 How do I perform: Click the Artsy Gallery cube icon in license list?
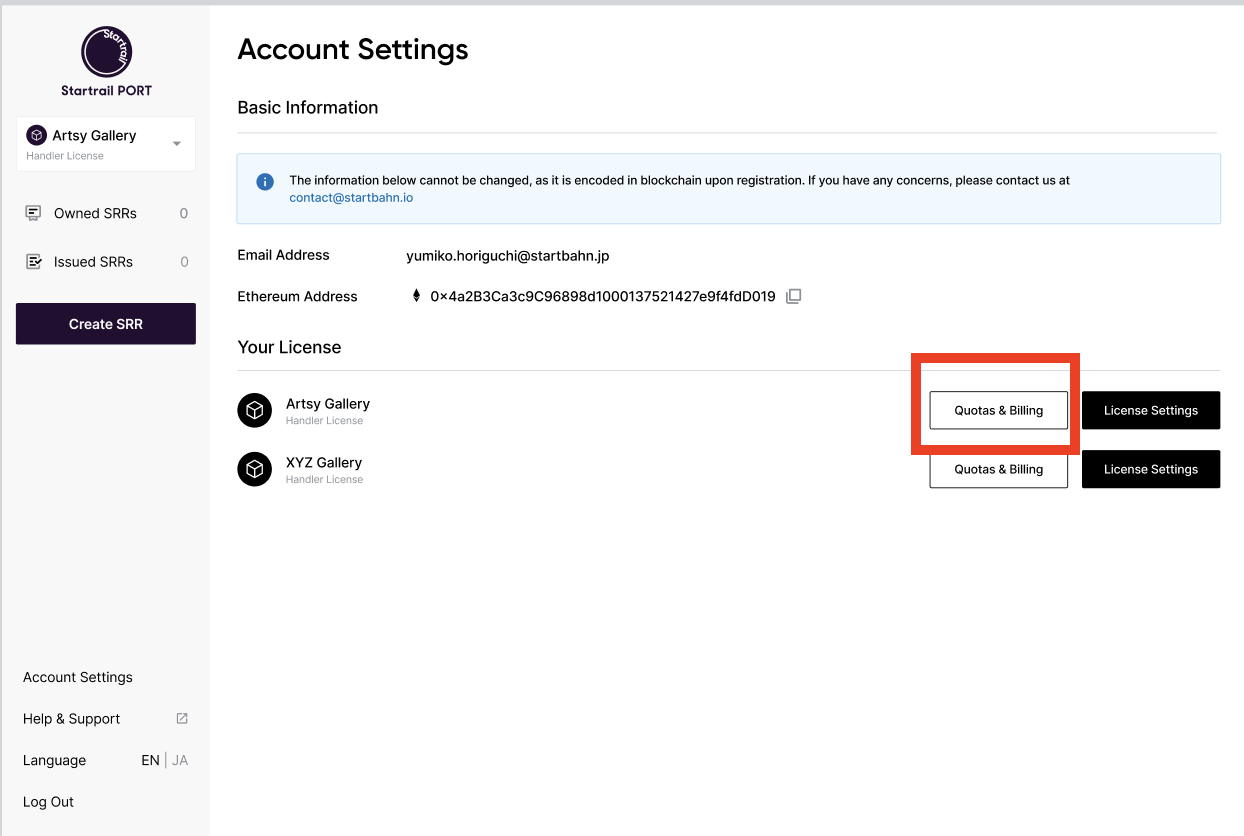(254, 410)
